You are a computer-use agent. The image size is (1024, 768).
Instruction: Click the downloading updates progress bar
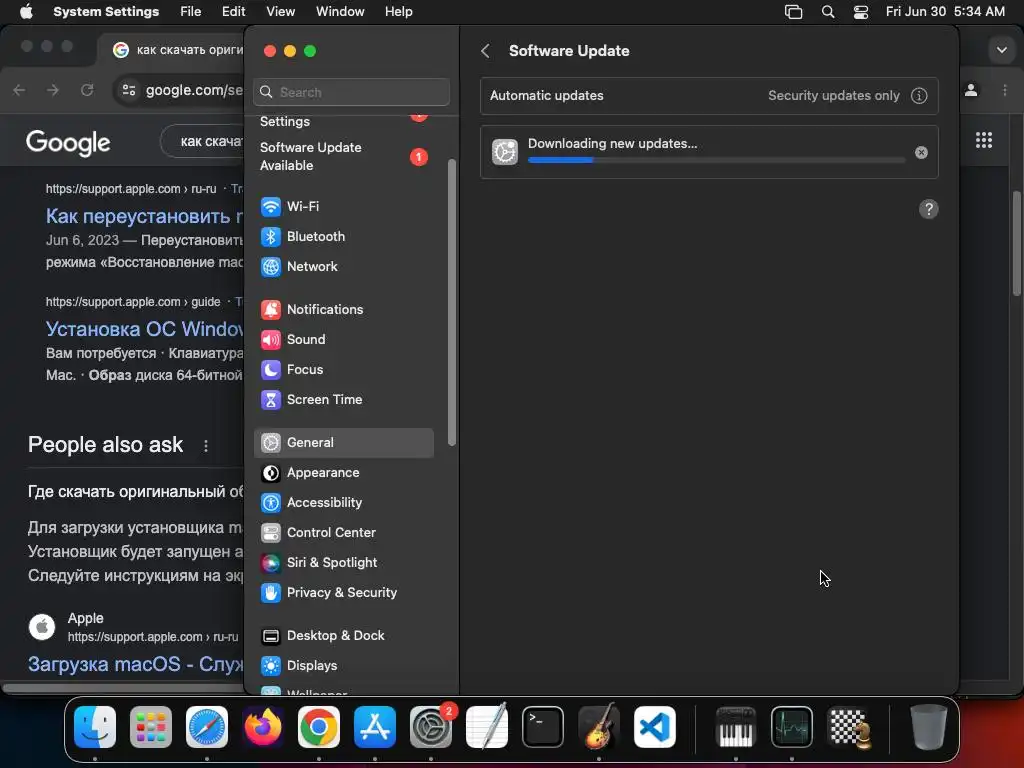pyautogui.click(x=716, y=160)
